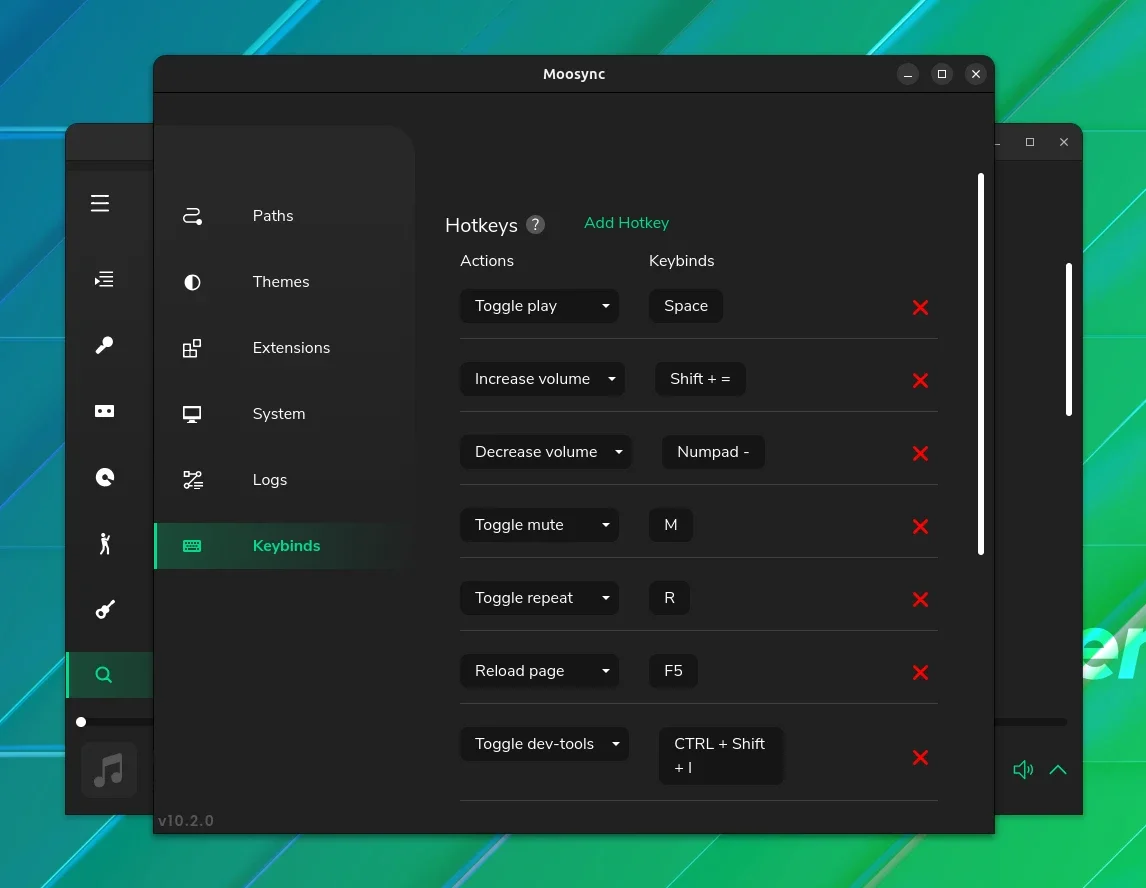The height and width of the screenshot is (888, 1146).
Task: Close the Moosync settings window
Action: (x=976, y=75)
